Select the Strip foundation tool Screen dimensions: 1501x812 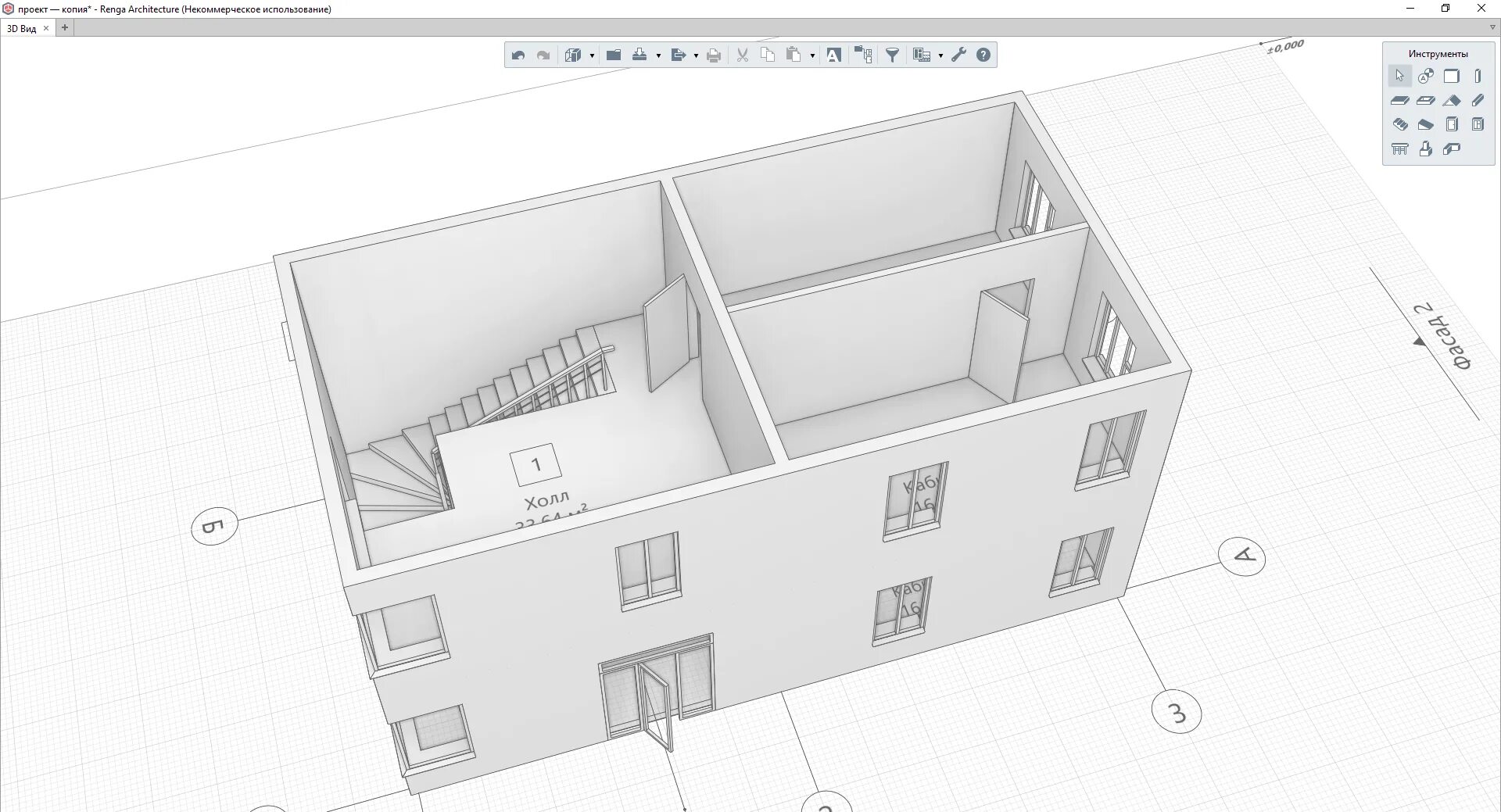[x=1452, y=148]
